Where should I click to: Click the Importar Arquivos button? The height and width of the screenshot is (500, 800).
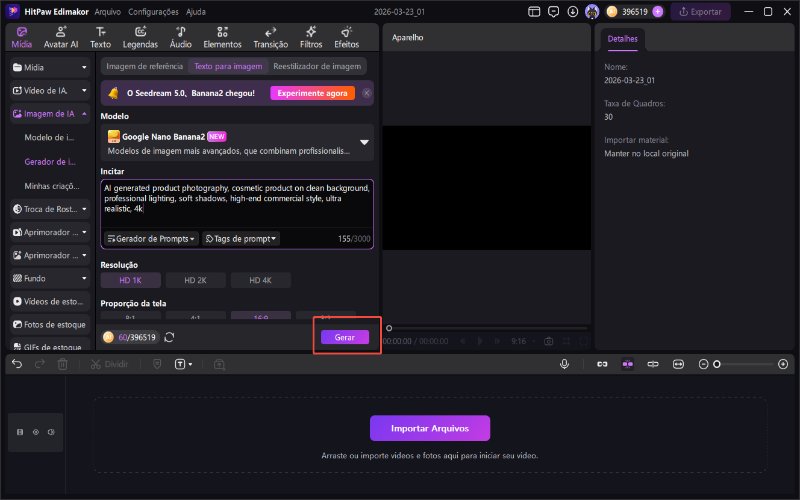coord(430,428)
